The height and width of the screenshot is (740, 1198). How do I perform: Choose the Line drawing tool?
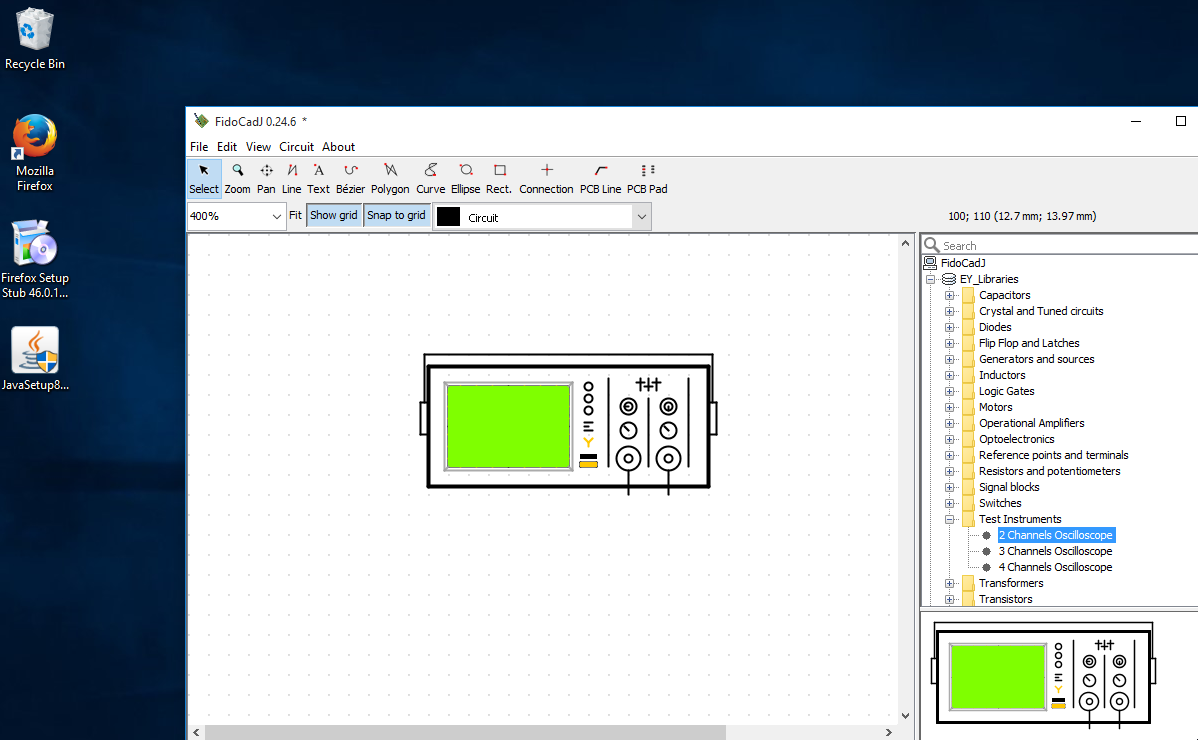(x=292, y=178)
